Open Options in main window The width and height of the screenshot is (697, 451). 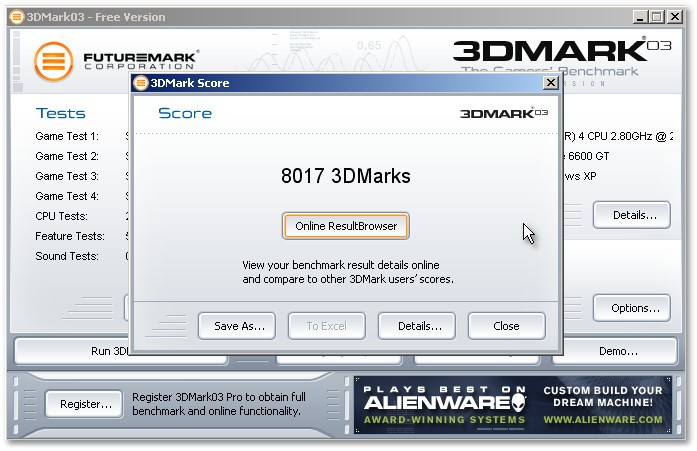pos(632,308)
